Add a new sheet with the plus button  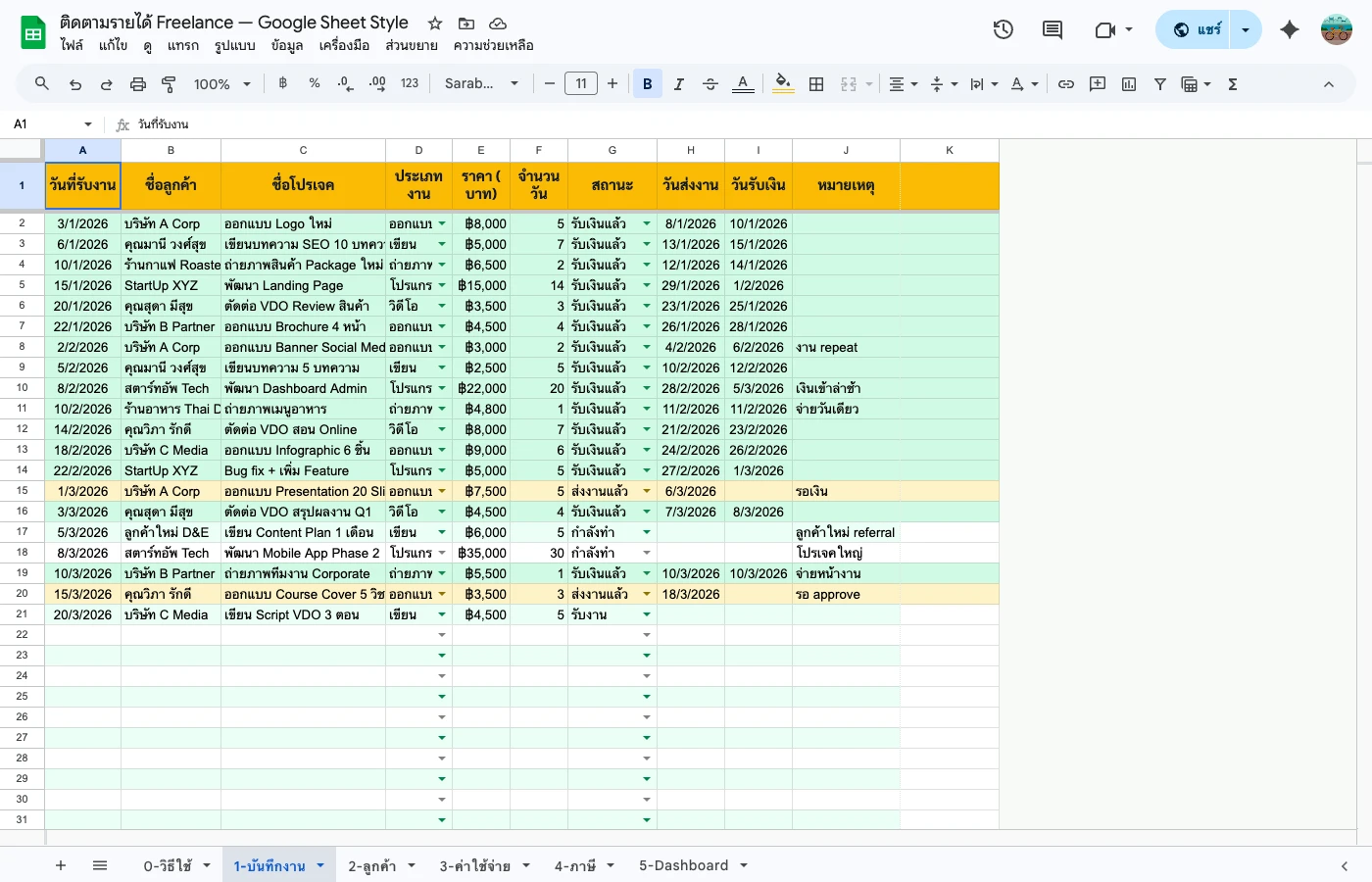pyautogui.click(x=61, y=865)
